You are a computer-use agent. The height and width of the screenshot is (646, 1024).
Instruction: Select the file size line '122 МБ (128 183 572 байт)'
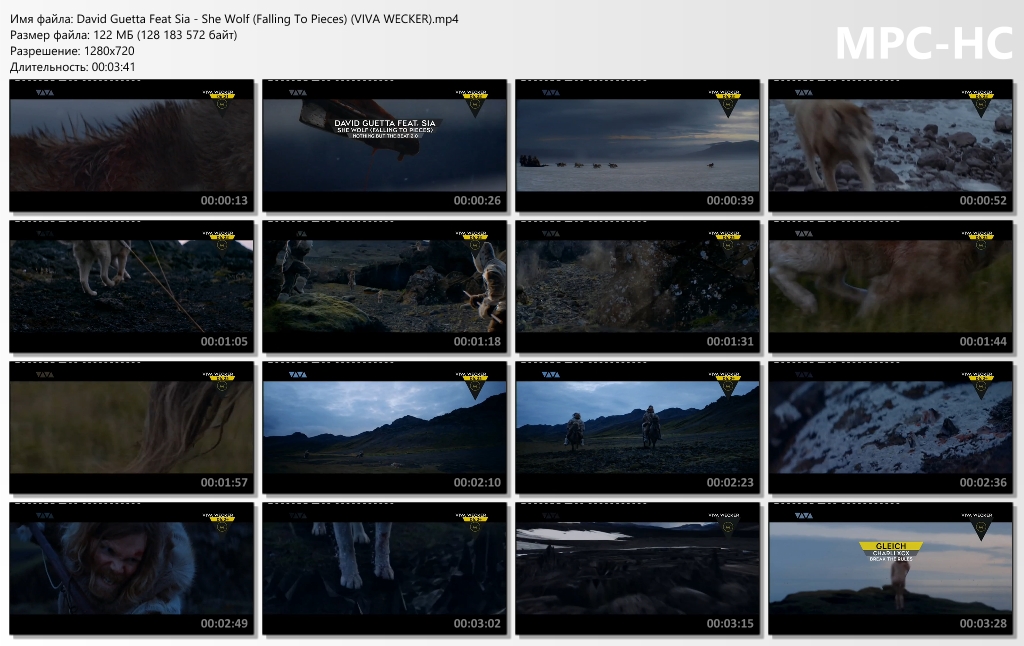(123, 35)
